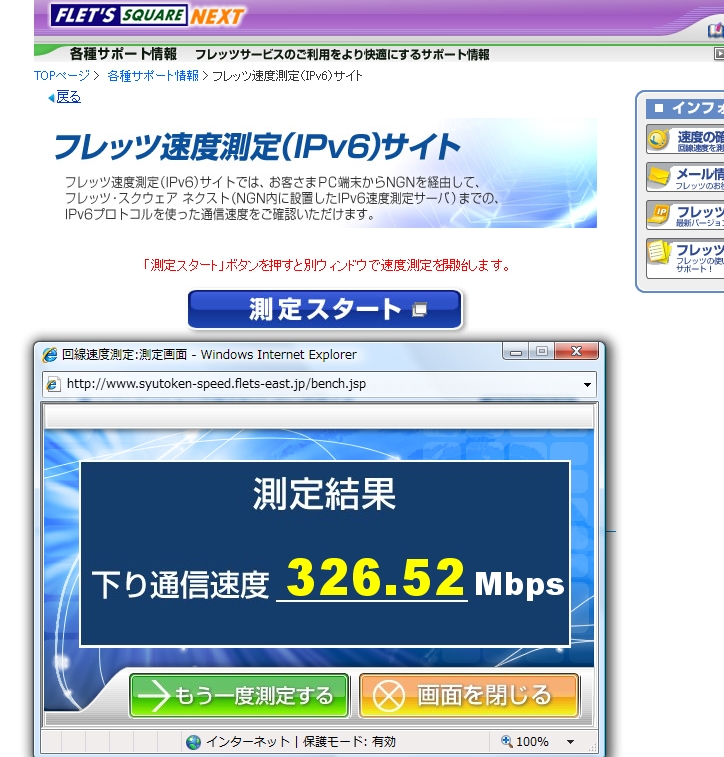Click もう一度測定する green button
The height and width of the screenshot is (757, 724).
point(239,696)
